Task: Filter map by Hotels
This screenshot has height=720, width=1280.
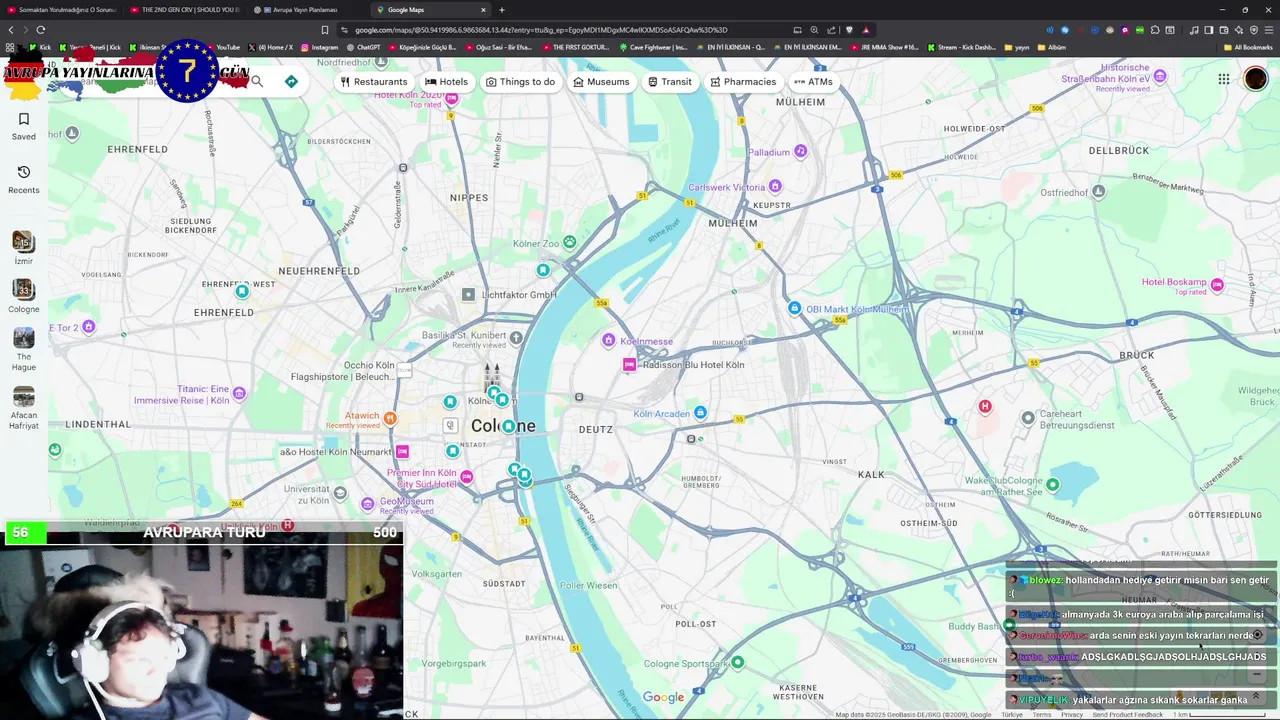Action: pos(446,82)
